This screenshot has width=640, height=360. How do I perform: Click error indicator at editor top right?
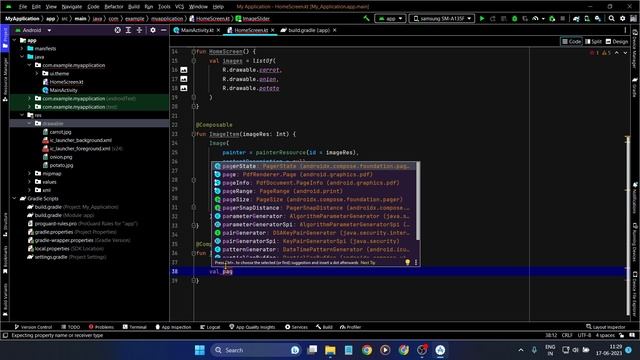pyautogui.click(x=594, y=53)
